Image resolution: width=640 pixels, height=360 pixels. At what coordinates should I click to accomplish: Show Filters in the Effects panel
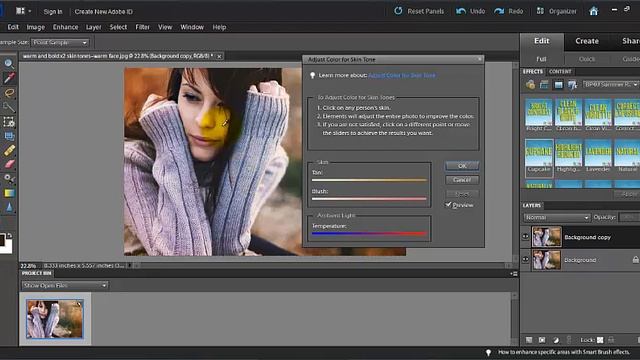click(530, 84)
